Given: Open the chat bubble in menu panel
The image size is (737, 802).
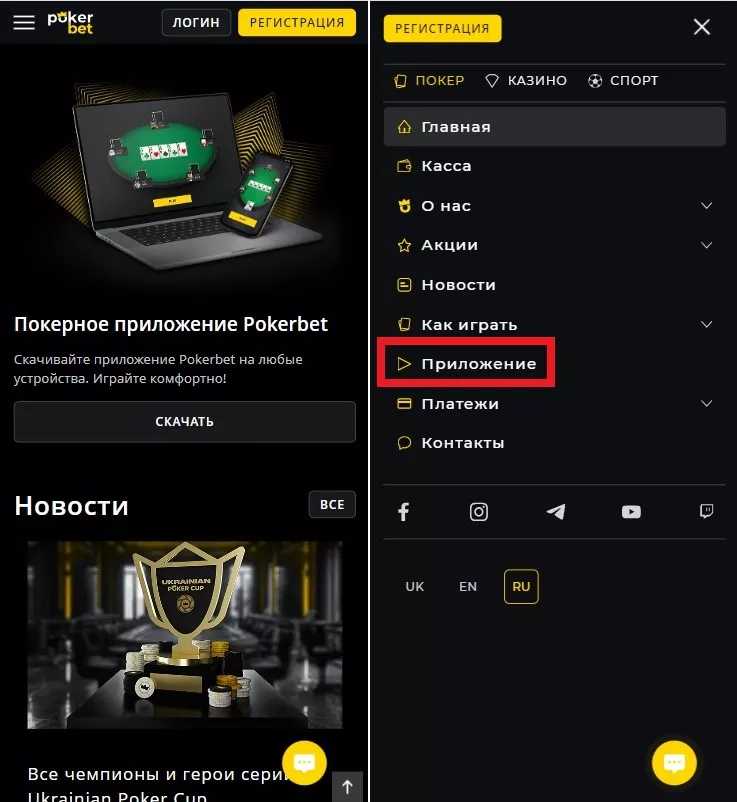Looking at the screenshot, I should pyautogui.click(x=674, y=763).
